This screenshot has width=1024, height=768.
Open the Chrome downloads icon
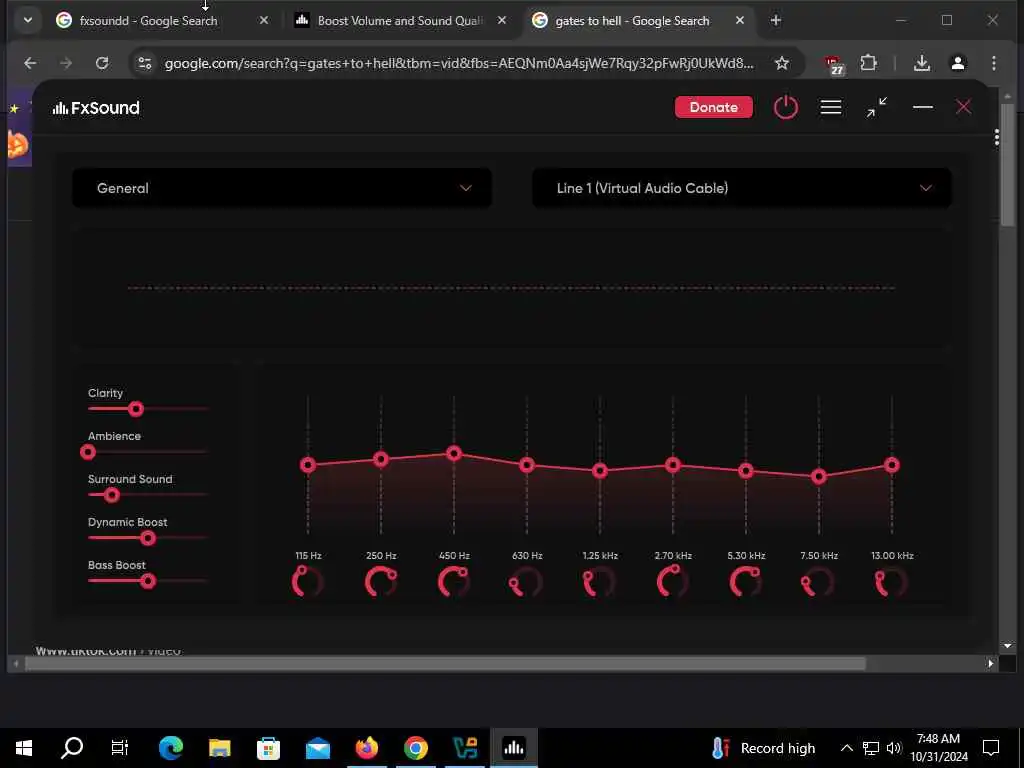tap(921, 63)
